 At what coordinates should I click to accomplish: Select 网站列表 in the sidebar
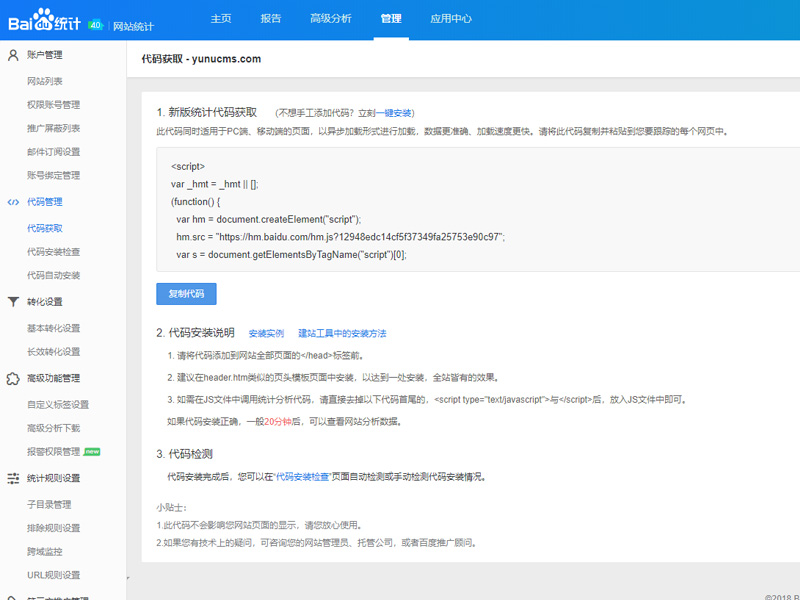tap(45, 80)
